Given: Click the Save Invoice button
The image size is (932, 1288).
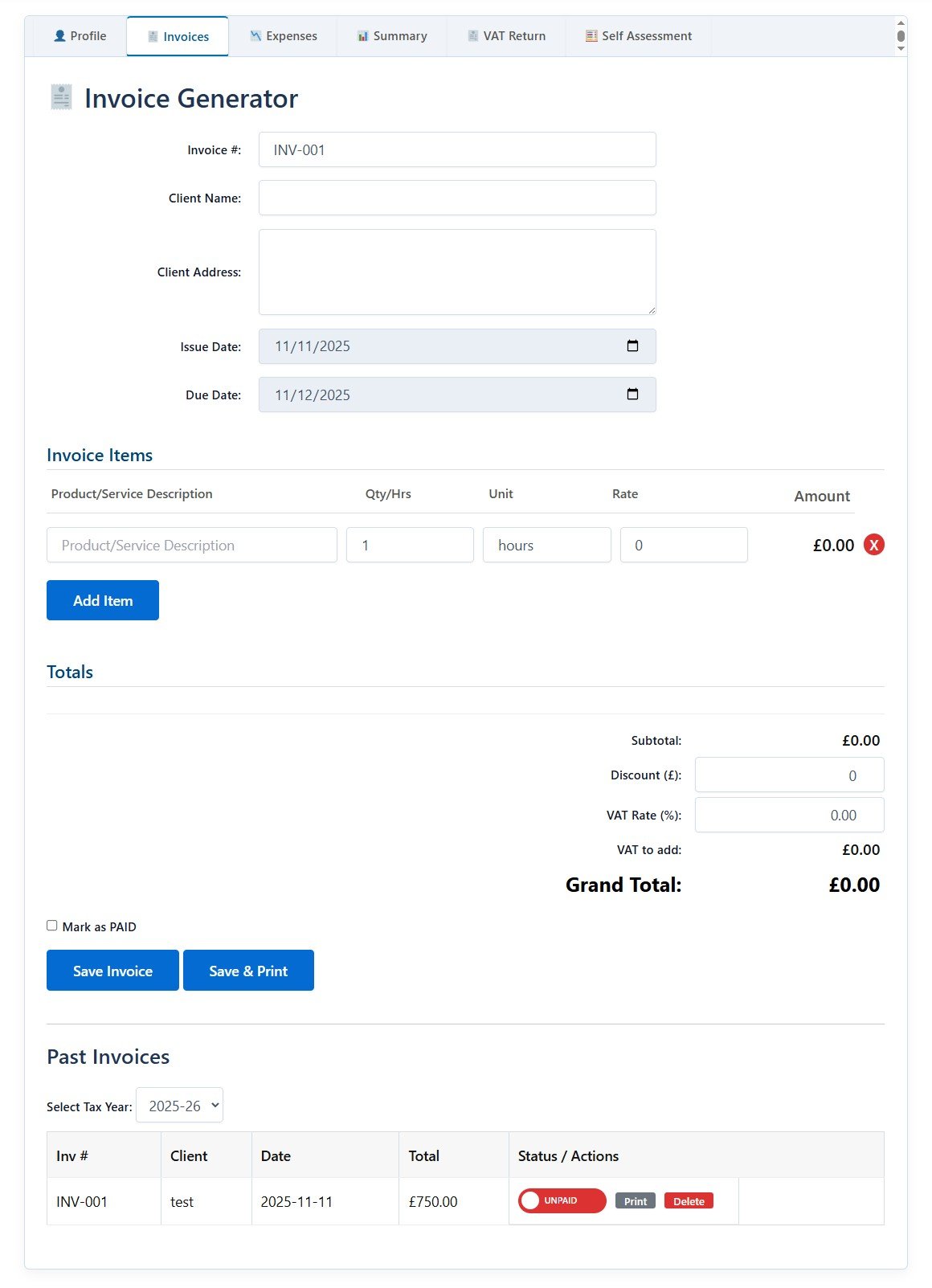Looking at the screenshot, I should [112, 971].
